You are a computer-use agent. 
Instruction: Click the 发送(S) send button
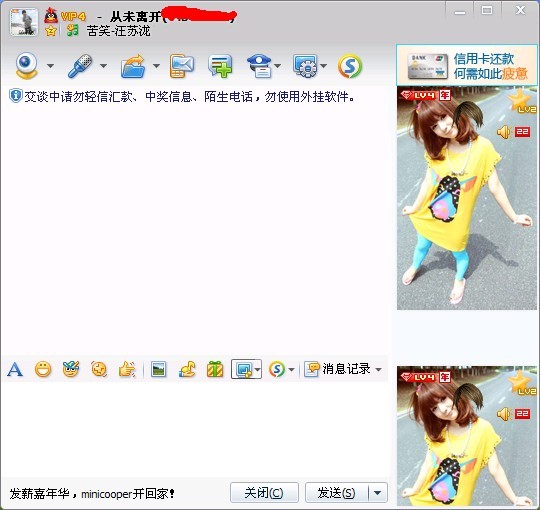336,492
